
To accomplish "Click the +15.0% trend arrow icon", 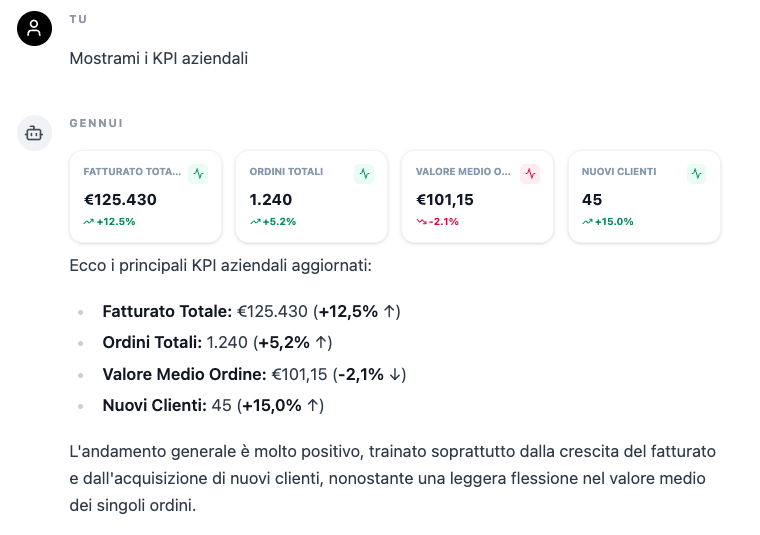I will (587, 221).
